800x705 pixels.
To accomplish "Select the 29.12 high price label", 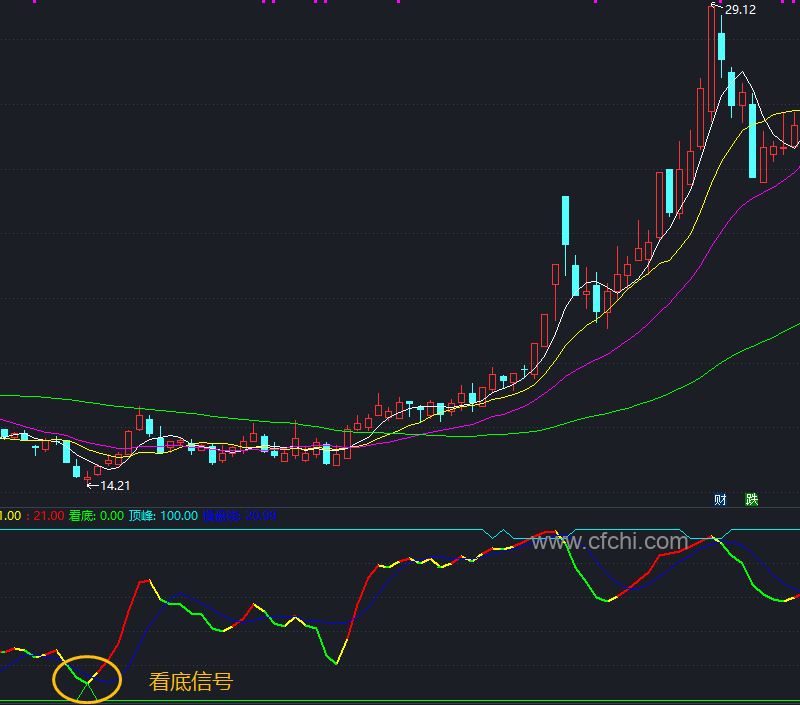I will 740,10.
